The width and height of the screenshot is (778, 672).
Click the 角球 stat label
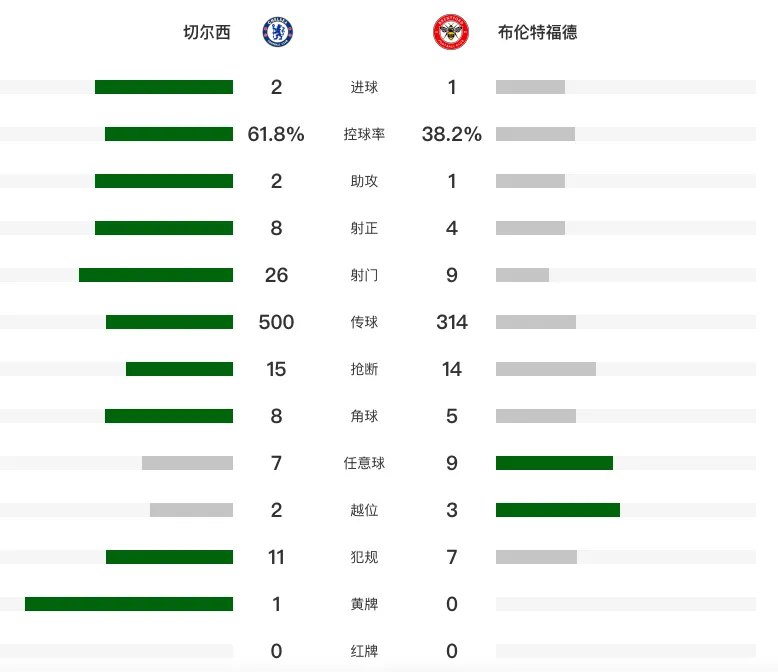tap(364, 416)
